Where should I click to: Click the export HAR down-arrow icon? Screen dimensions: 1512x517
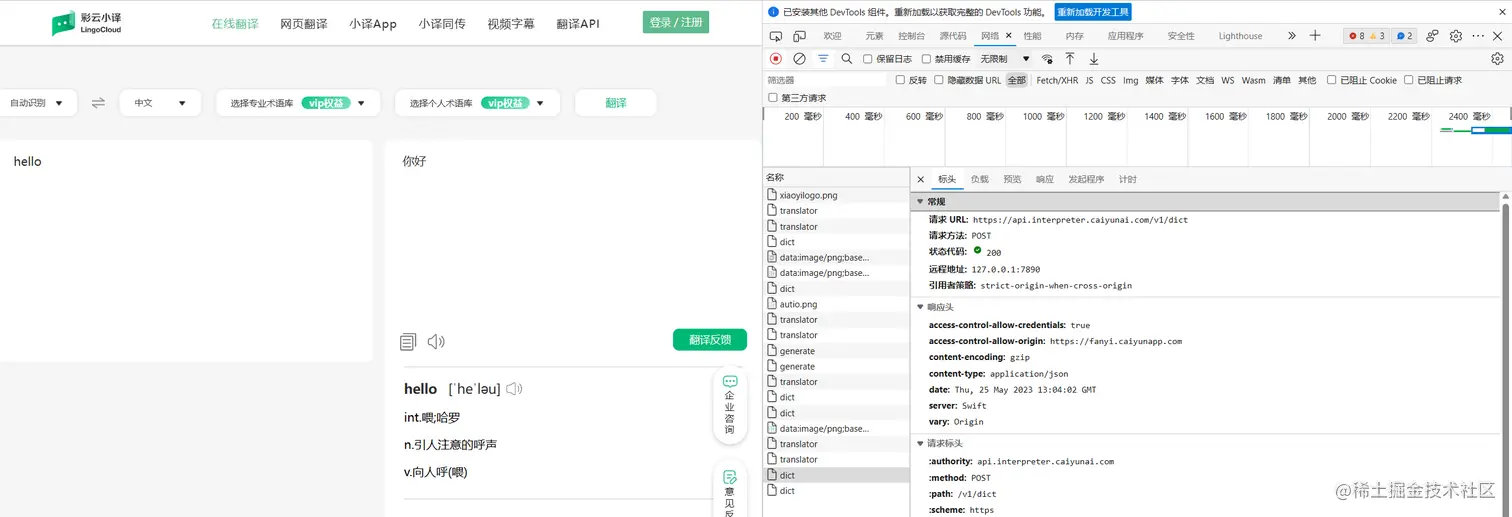pyautogui.click(x=1093, y=59)
